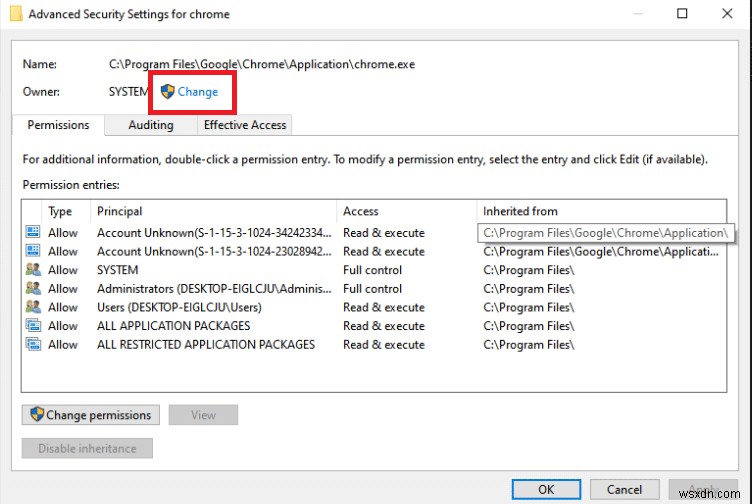Click the grayed-out View button
Image resolution: width=752 pixels, height=504 pixels.
pyautogui.click(x=203, y=415)
